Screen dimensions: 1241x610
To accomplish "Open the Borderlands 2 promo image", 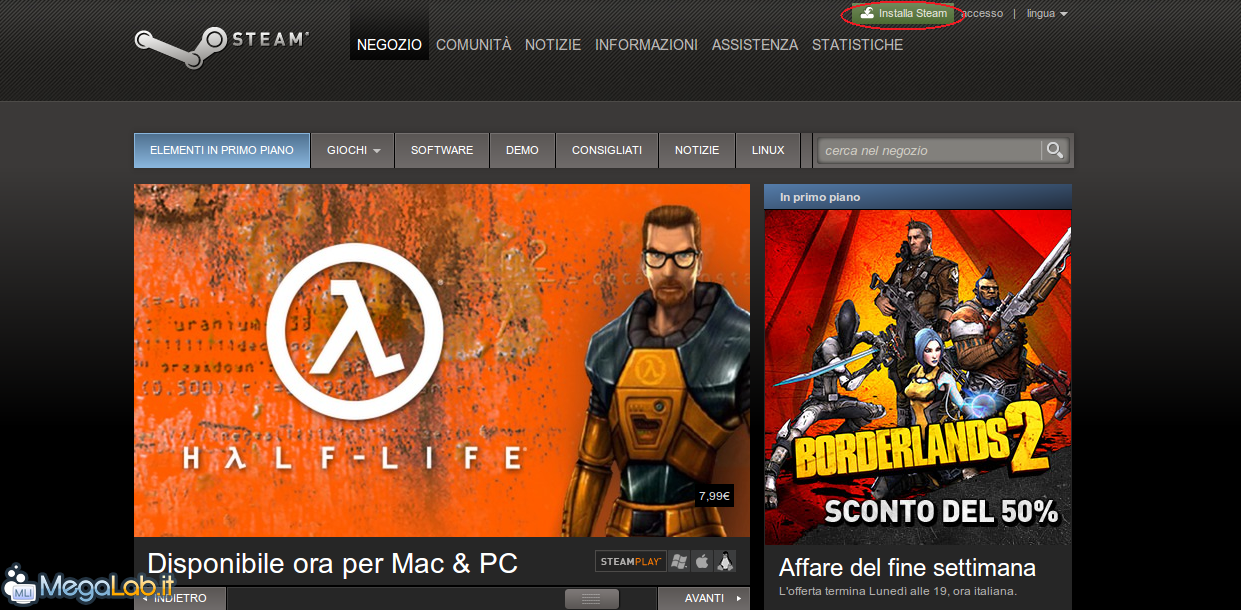I will [918, 377].
